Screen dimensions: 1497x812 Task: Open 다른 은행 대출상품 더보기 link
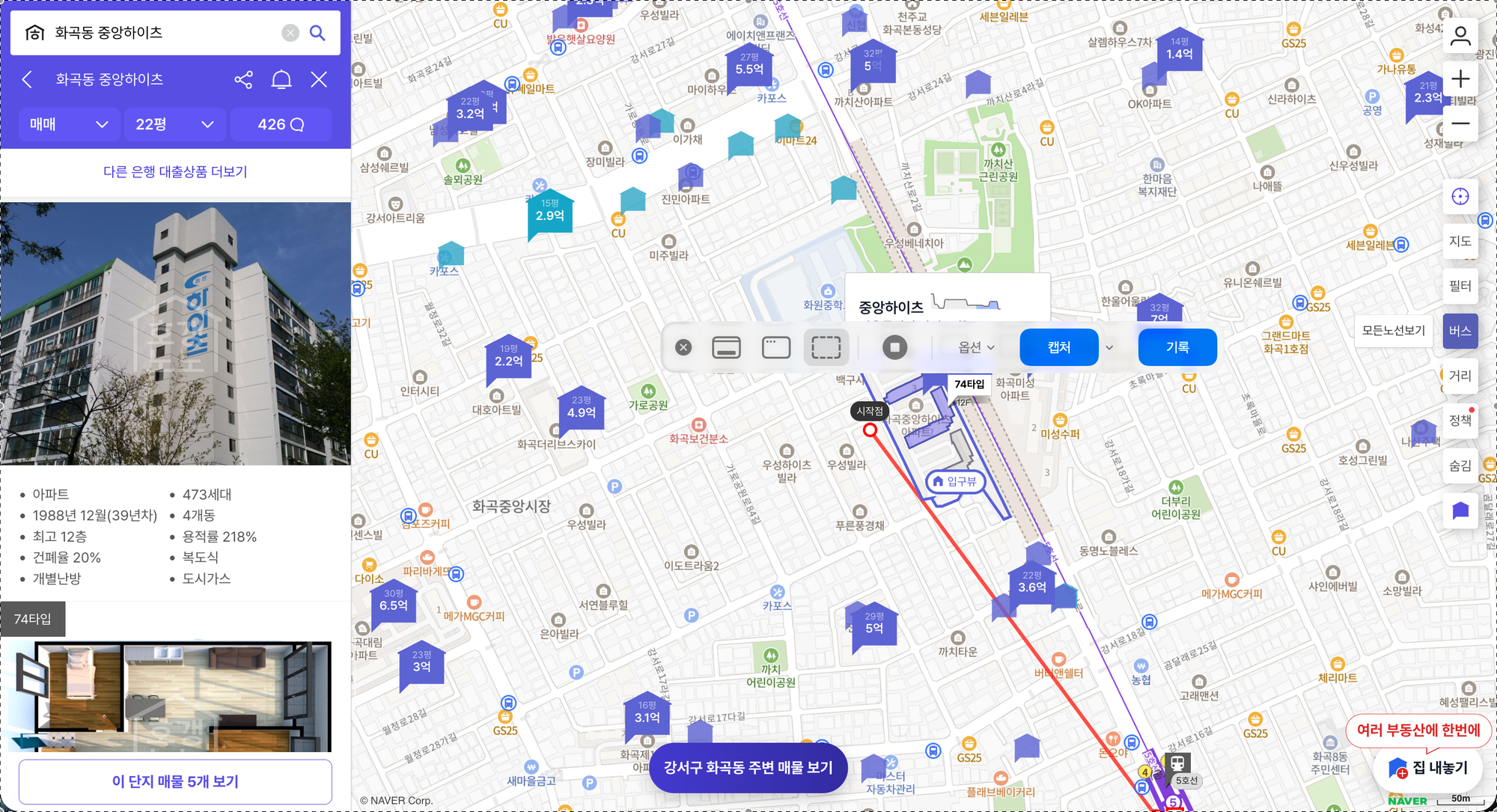point(174,171)
